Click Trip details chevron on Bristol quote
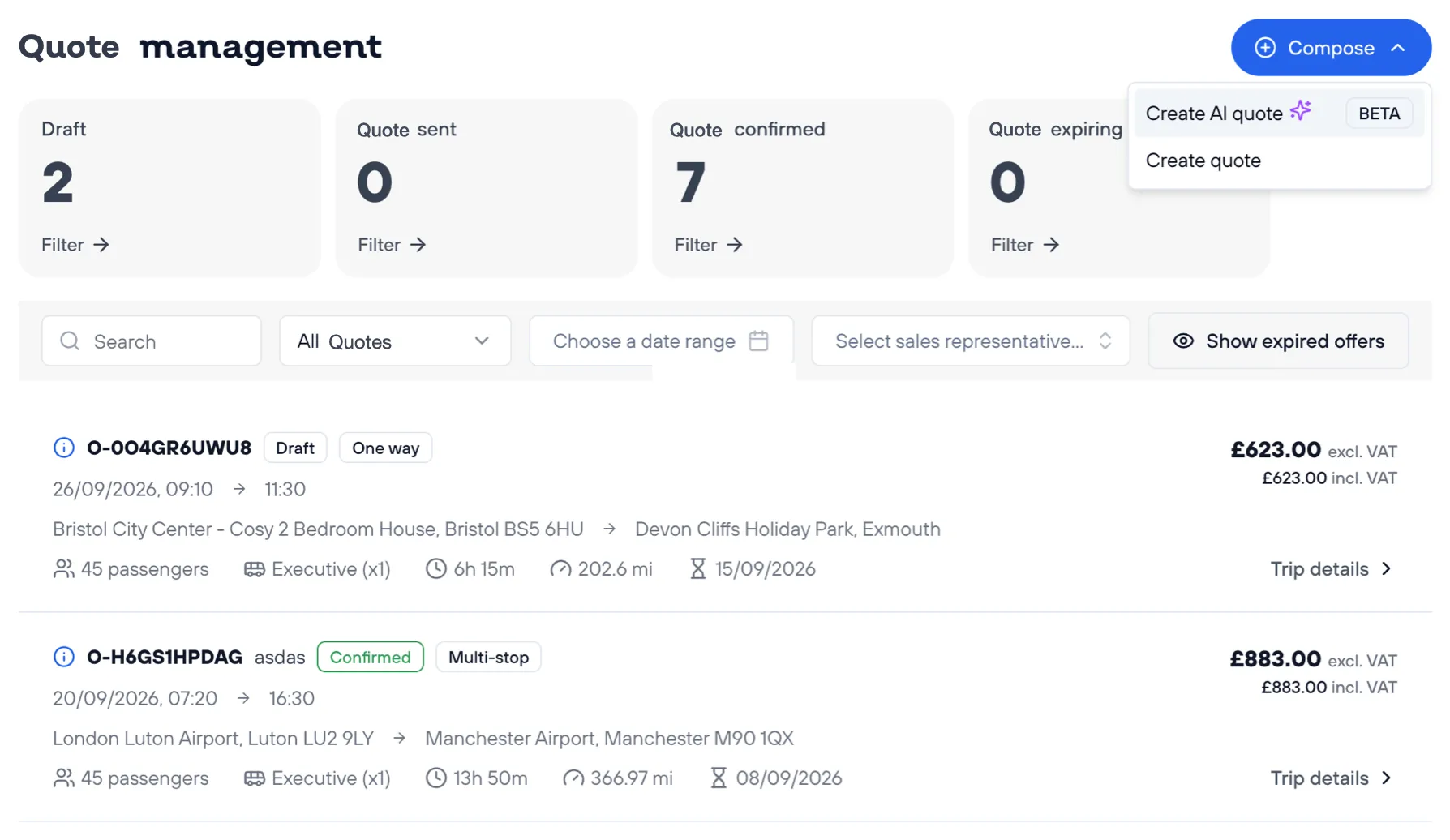Viewport: 1450px width, 840px height. (1387, 569)
